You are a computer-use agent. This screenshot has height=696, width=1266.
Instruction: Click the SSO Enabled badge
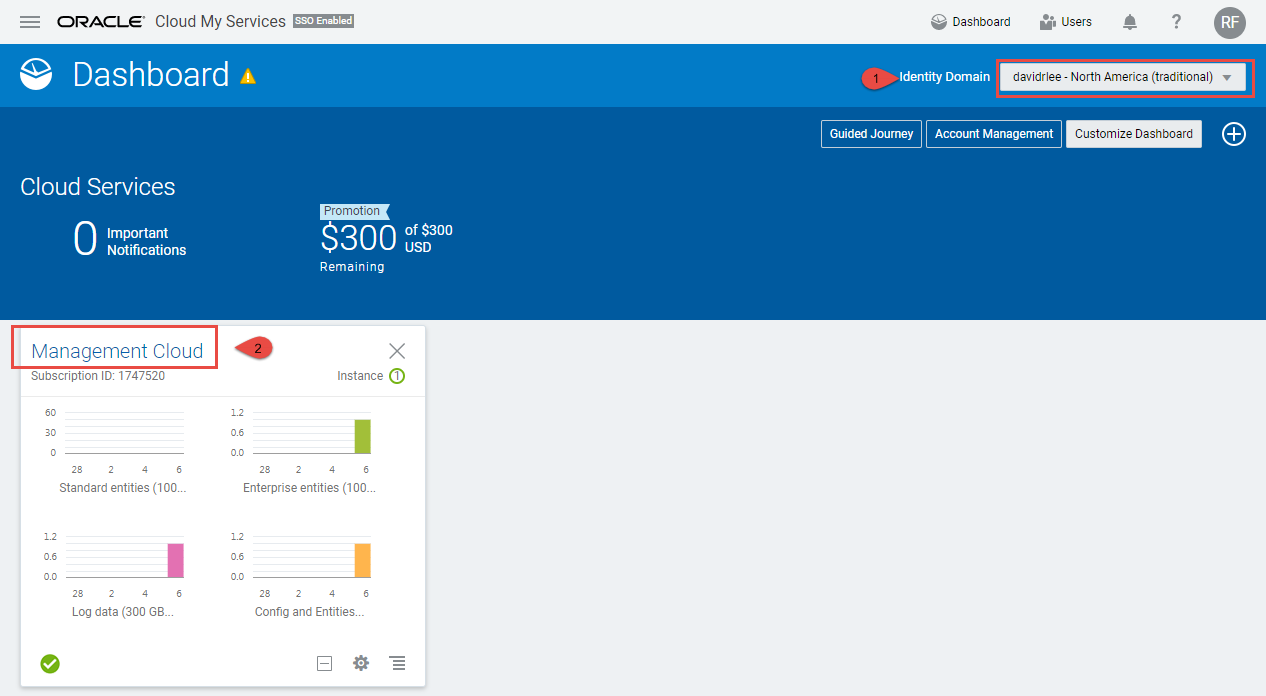(x=323, y=21)
